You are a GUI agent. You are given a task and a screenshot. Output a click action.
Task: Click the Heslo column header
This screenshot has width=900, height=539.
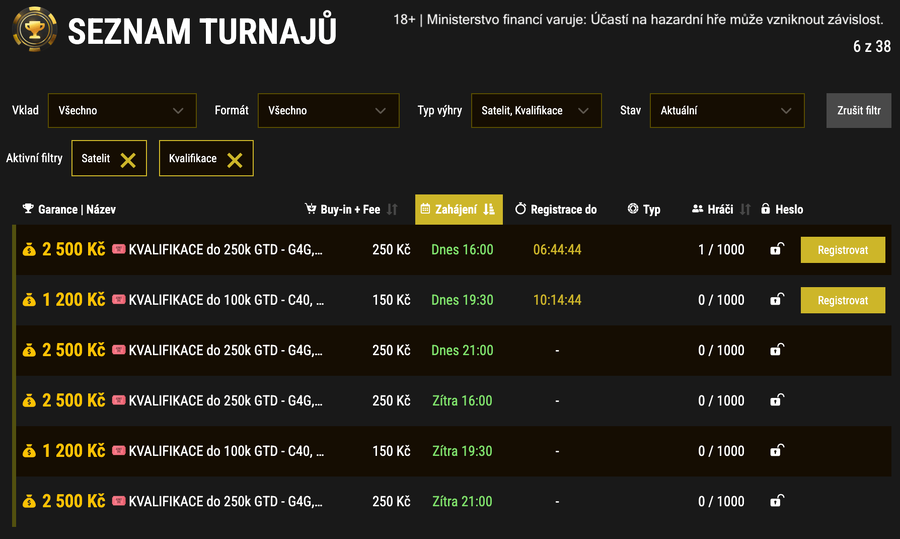coord(782,210)
